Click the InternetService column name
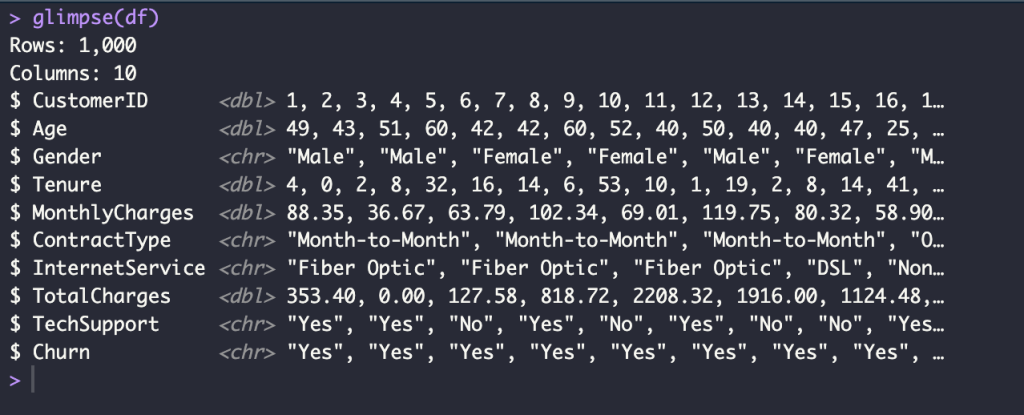This screenshot has height=415, width=1024. [x=119, y=268]
